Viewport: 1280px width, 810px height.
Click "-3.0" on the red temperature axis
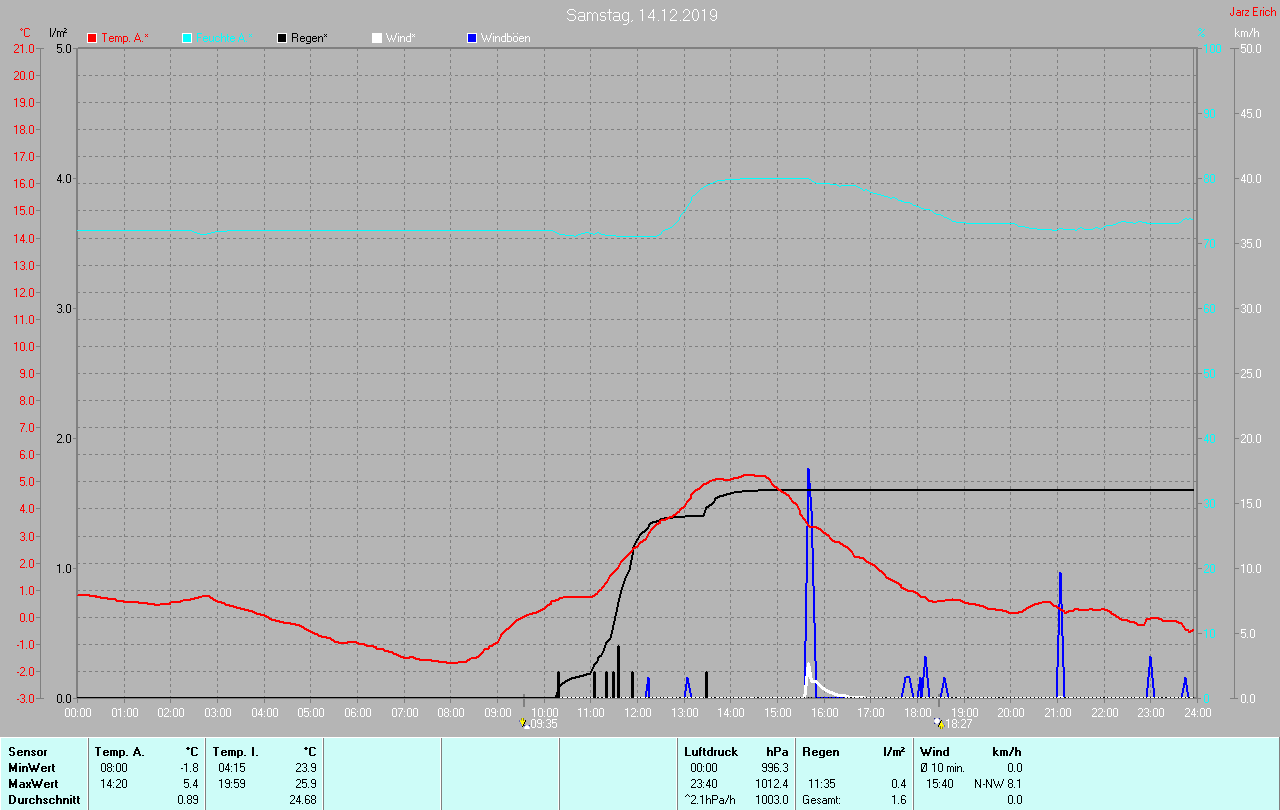(25, 698)
